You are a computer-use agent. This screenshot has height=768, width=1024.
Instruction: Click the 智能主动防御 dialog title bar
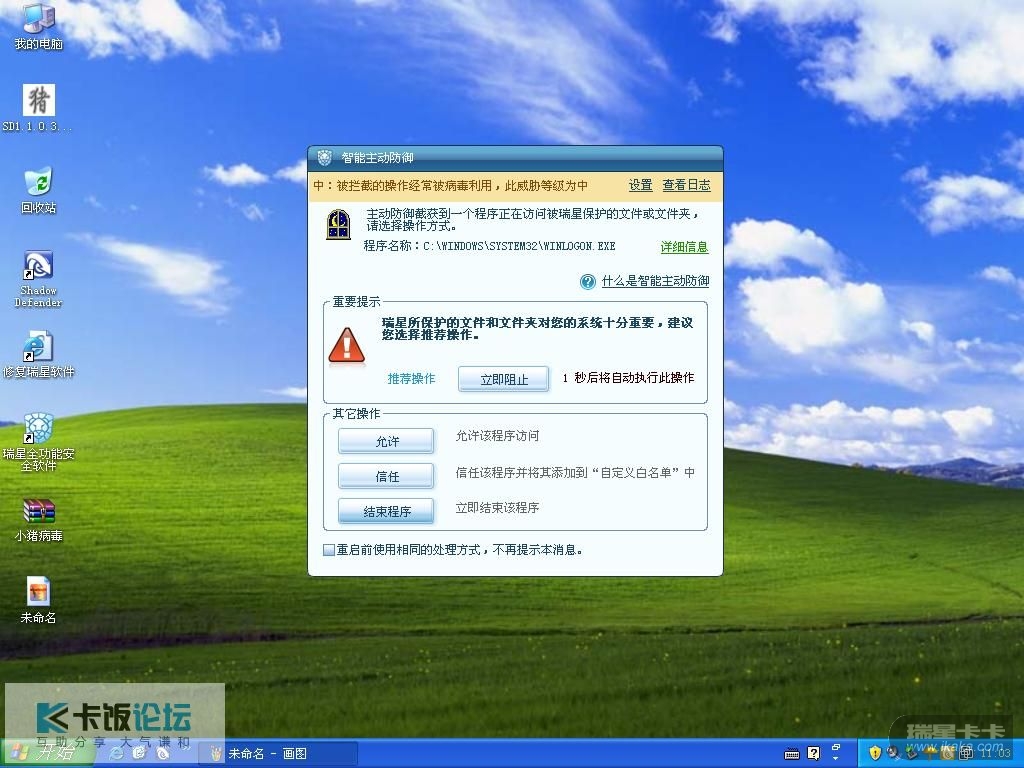(515, 157)
